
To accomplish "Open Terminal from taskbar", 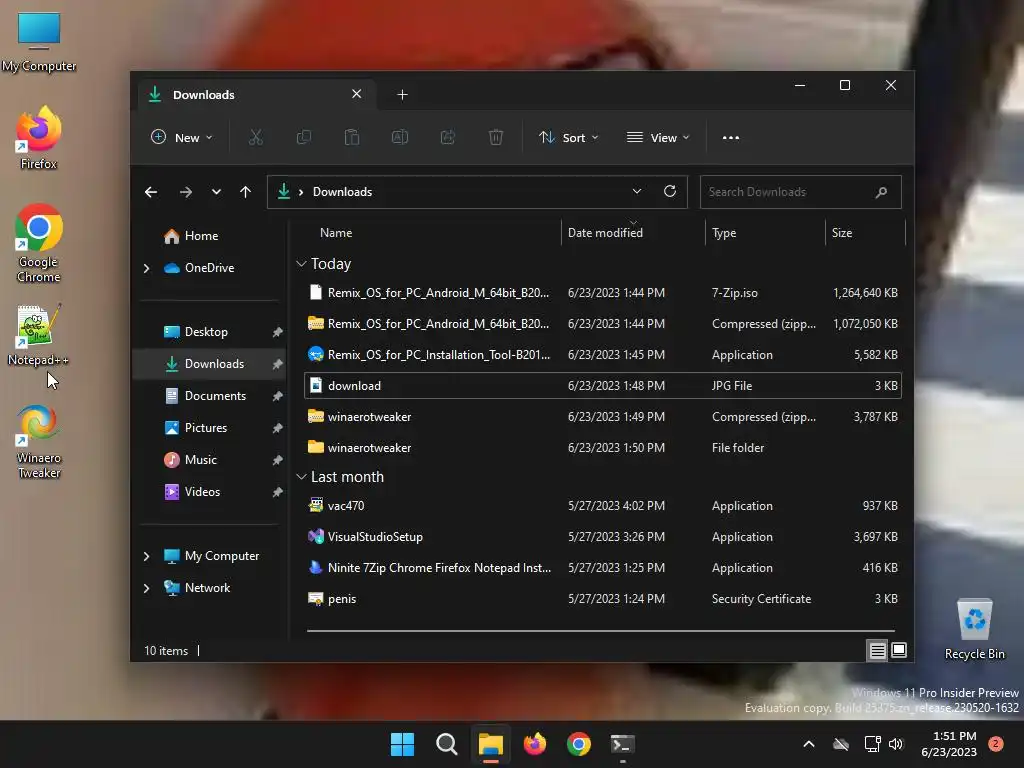I will click(x=622, y=744).
